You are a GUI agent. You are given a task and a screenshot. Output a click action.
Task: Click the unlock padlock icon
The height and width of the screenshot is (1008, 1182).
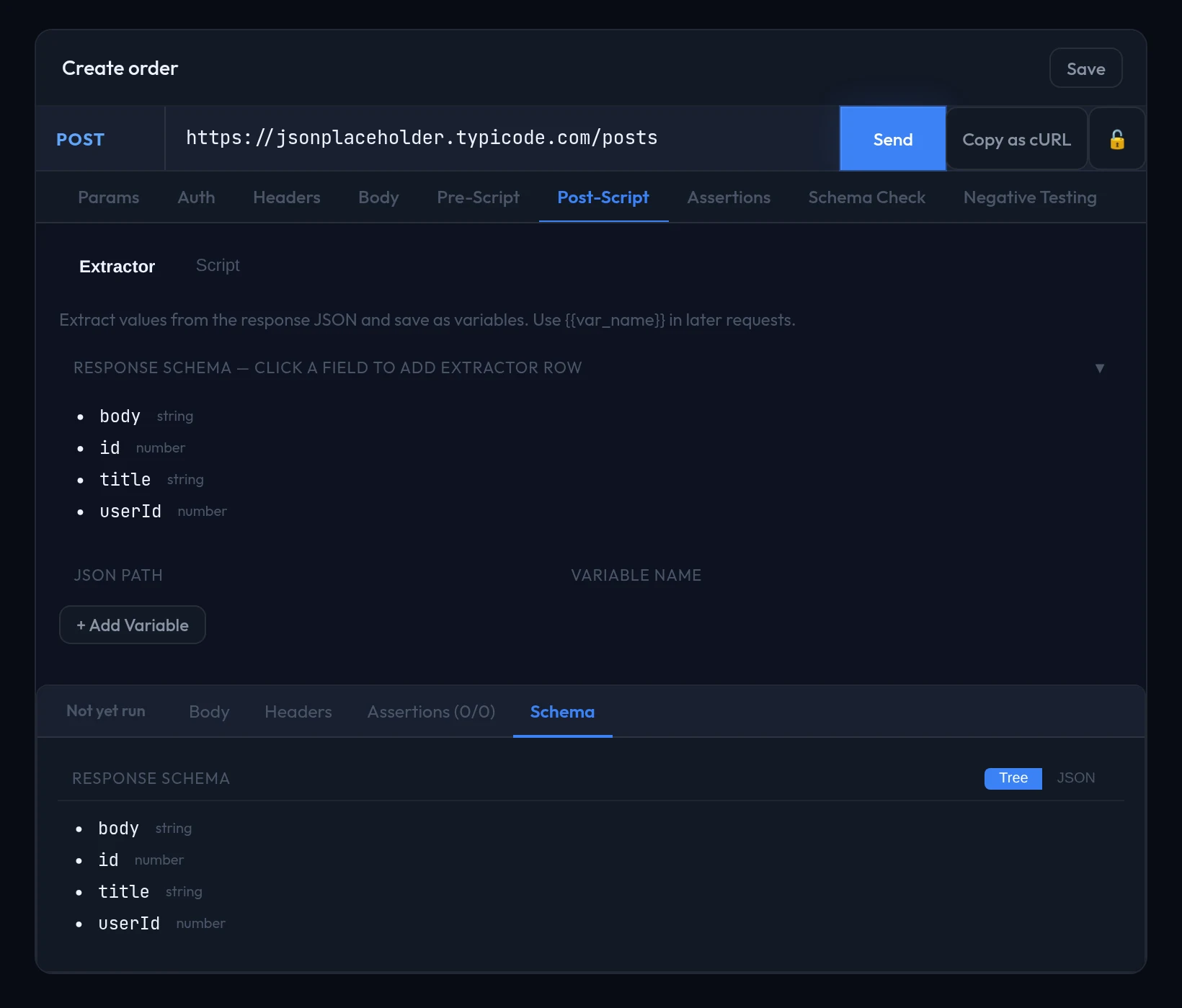click(1116, 139)
